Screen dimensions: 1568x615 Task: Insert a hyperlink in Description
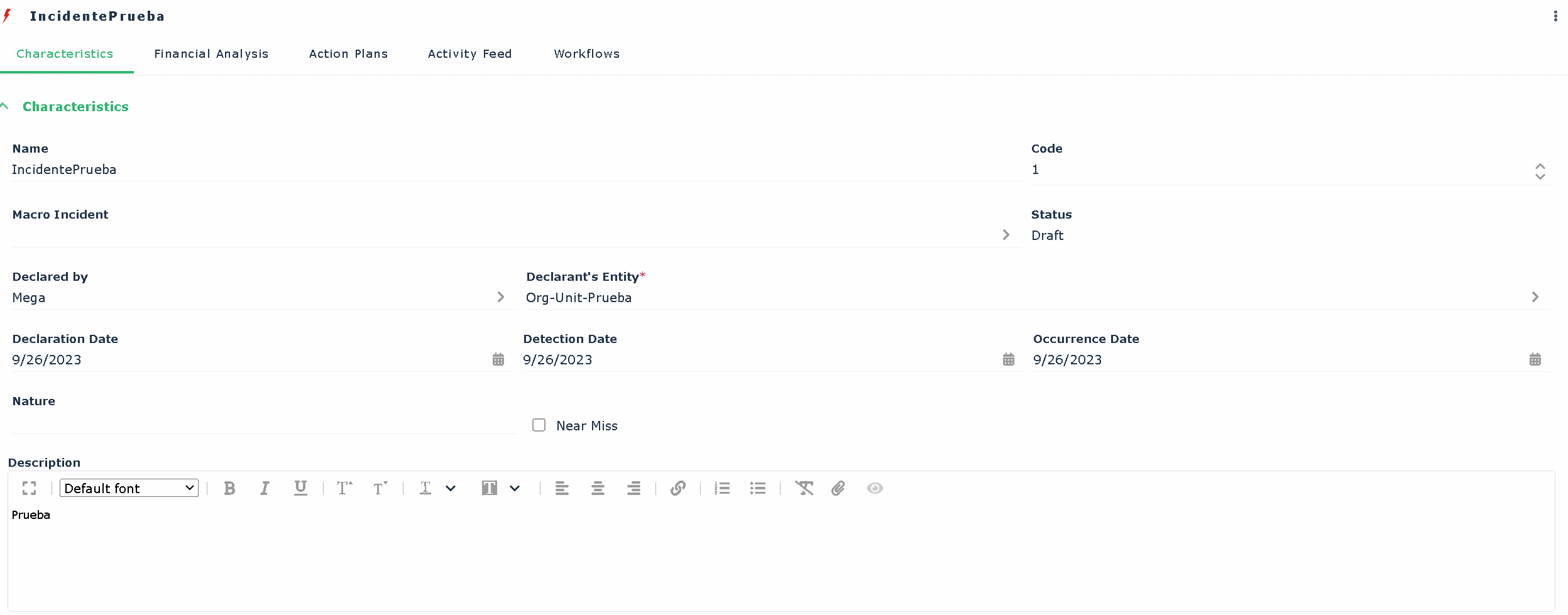(677, 488)
